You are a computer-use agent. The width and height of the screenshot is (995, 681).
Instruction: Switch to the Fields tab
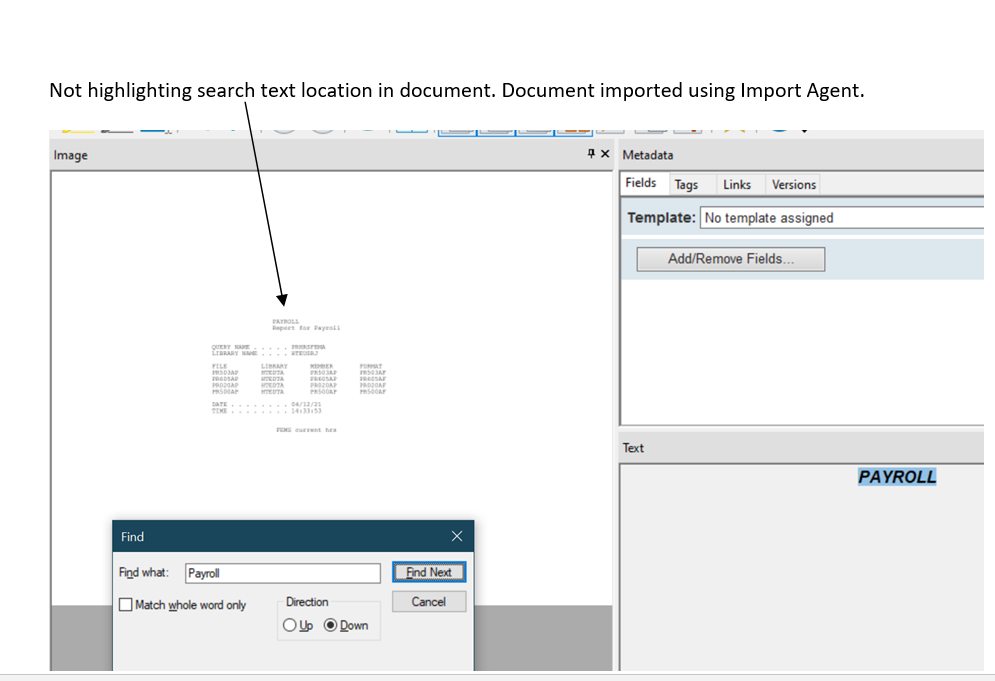click(641, 183)
